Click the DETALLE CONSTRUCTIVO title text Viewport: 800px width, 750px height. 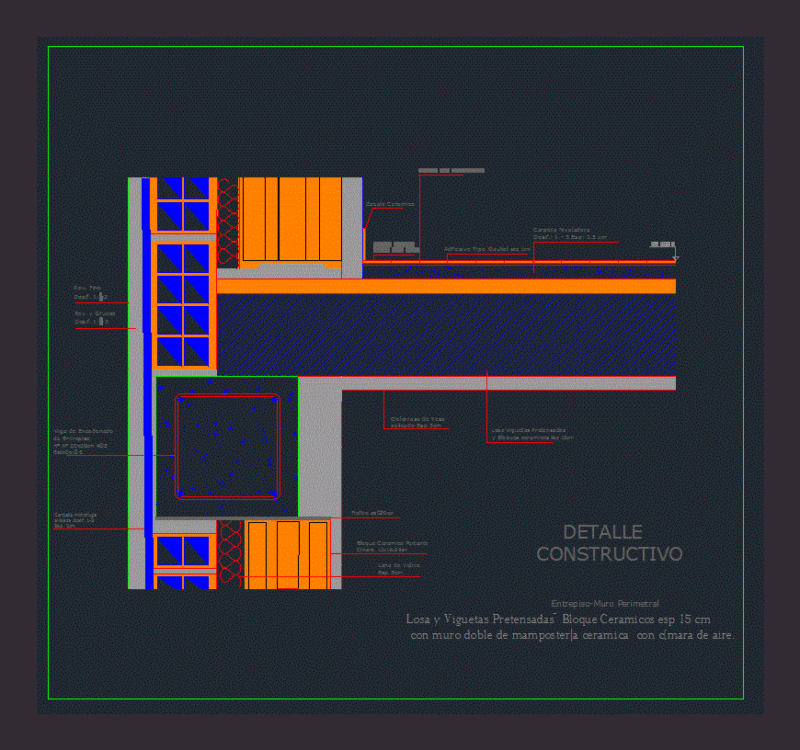609,543
